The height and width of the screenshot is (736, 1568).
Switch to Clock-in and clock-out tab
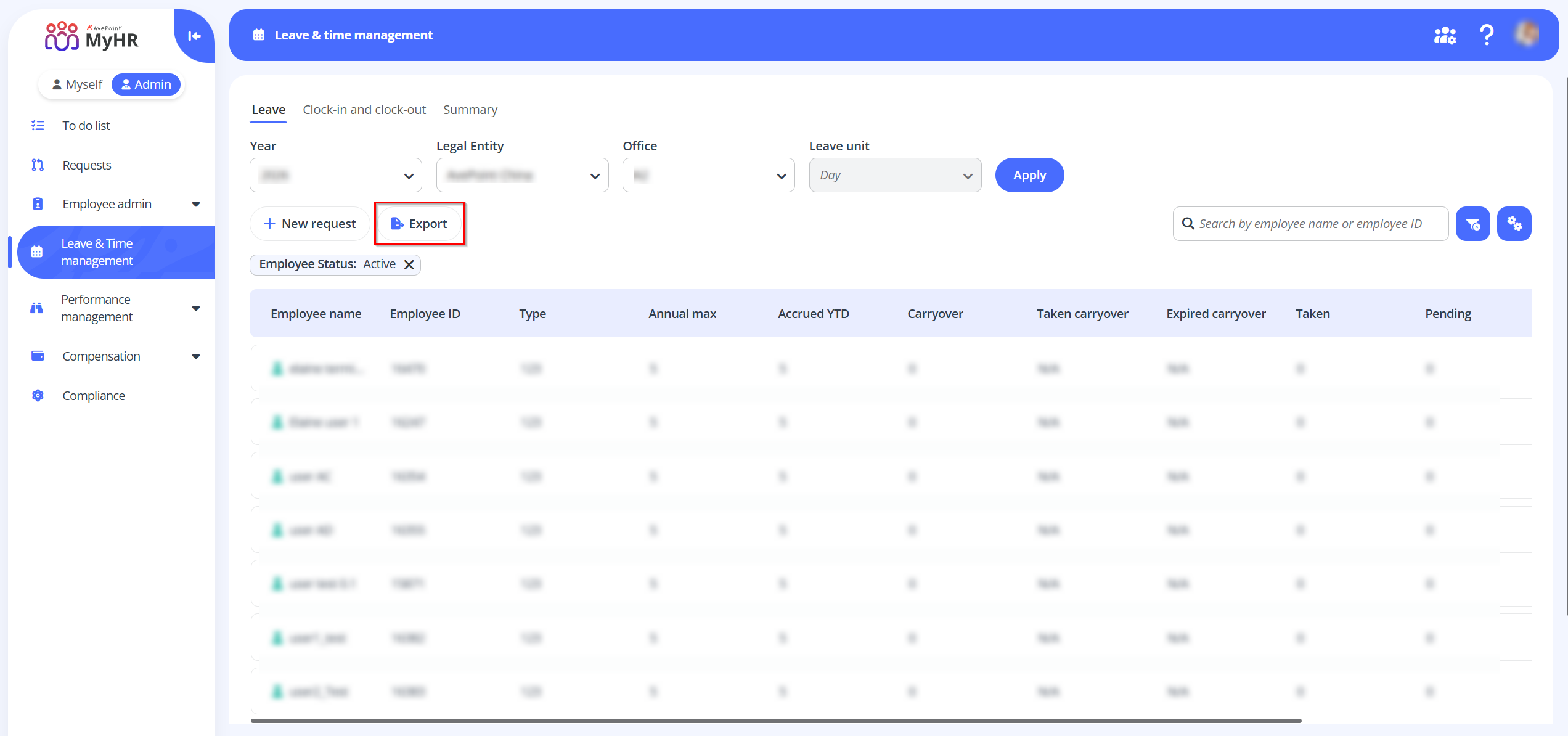[x=364, y=110]
